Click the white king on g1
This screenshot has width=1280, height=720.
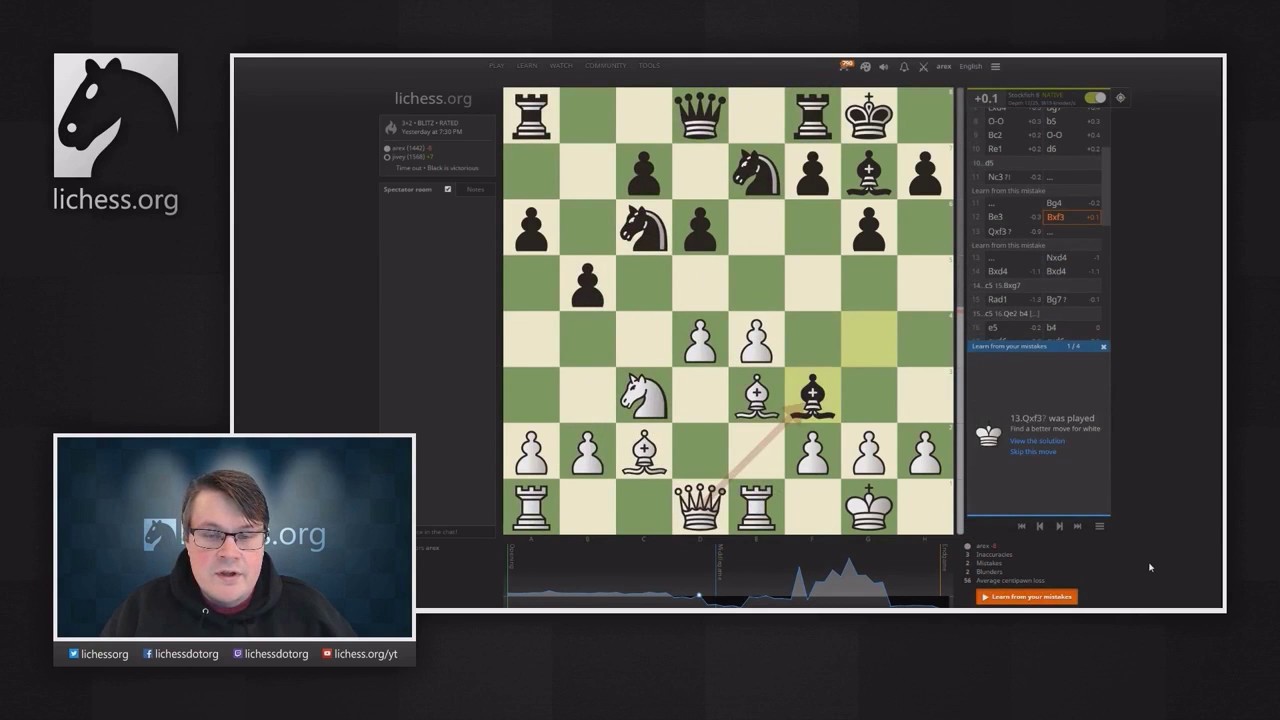868,507
